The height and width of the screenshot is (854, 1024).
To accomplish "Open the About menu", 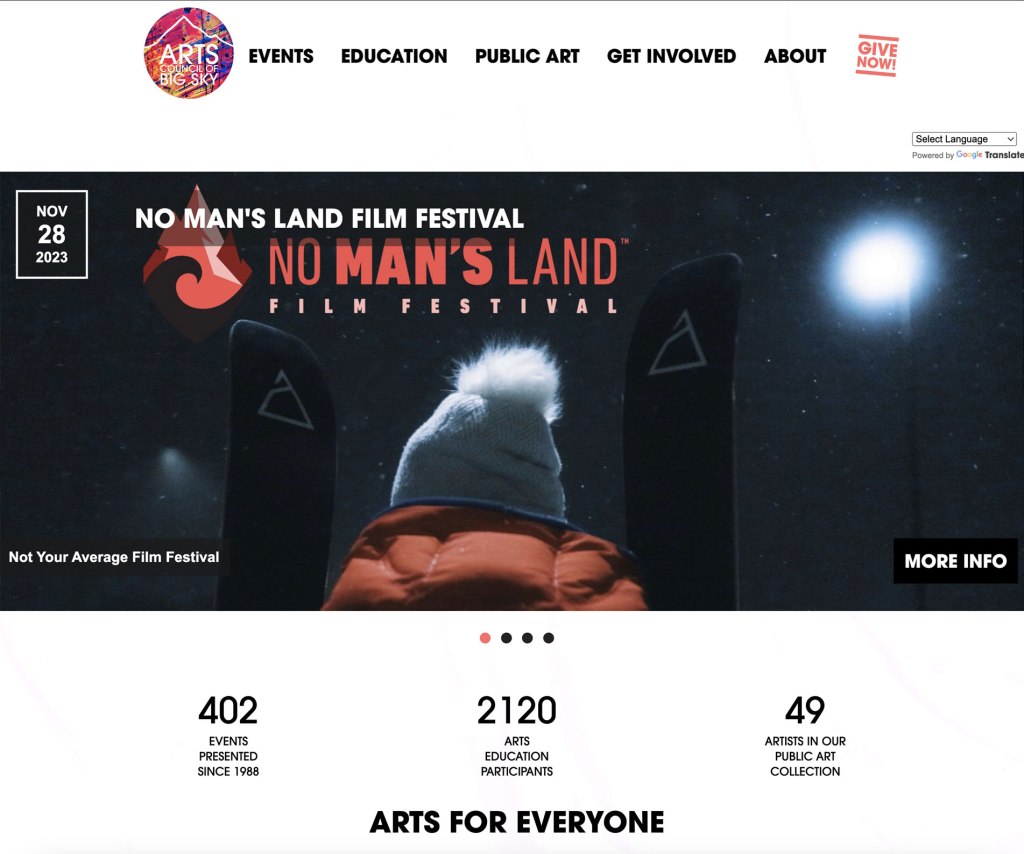I will click(x=795, y=56).
